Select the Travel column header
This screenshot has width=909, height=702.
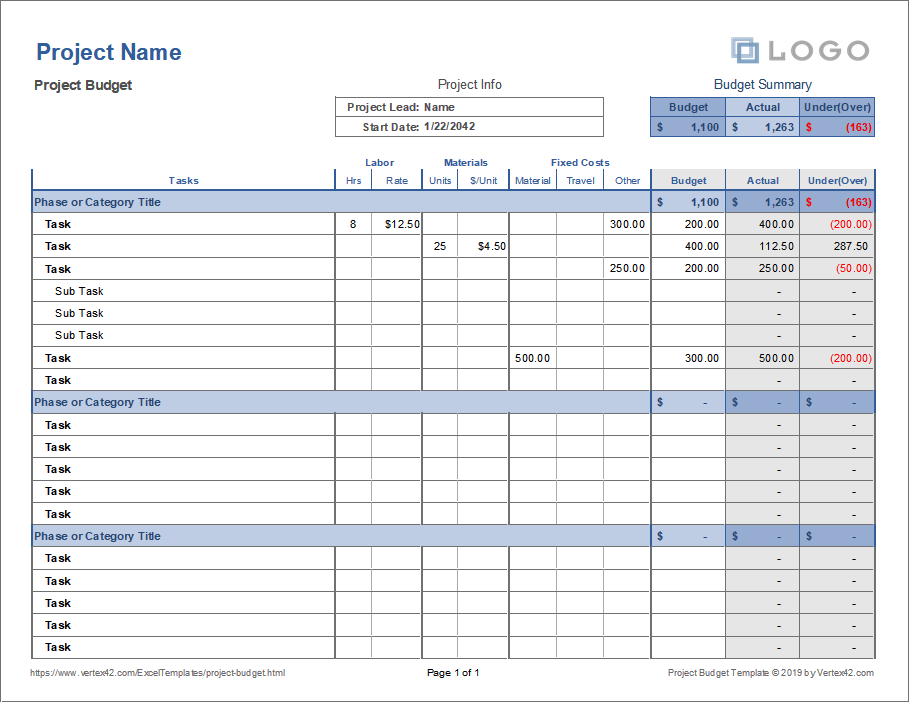click(580, 181)
